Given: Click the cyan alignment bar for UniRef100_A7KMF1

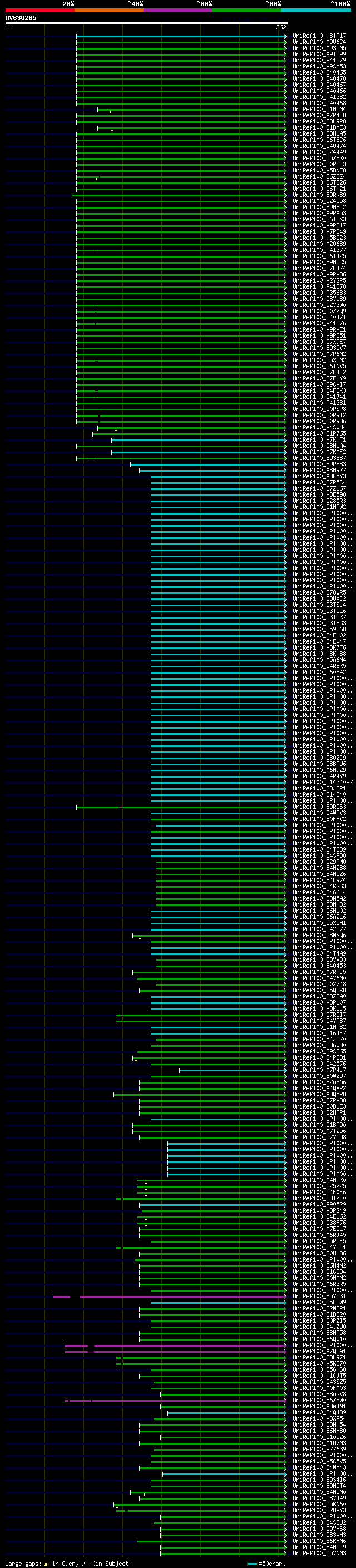Looking at the screenshot, I should [x=198, y=439].
